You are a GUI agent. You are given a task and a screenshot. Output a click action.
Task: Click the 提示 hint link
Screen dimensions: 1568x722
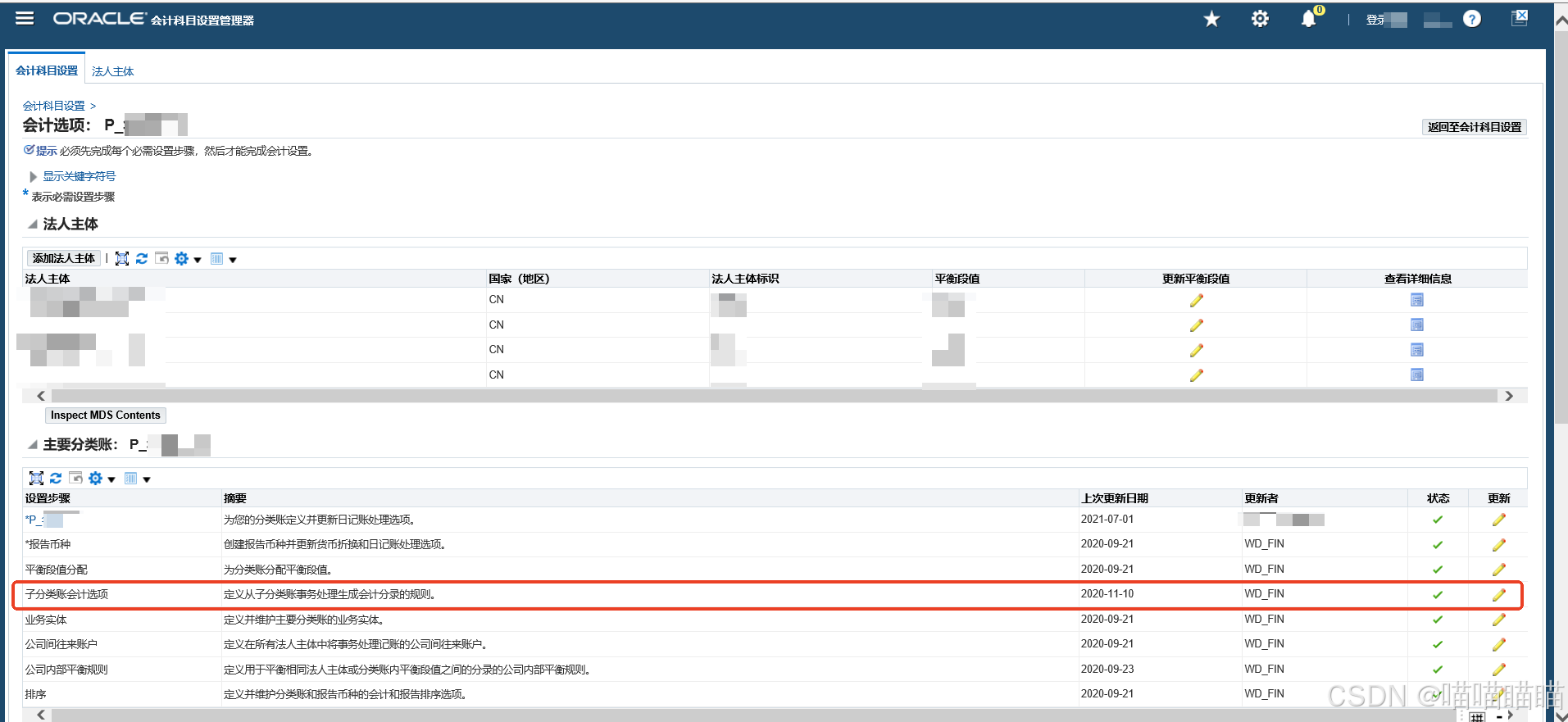[x=46, y=151]
